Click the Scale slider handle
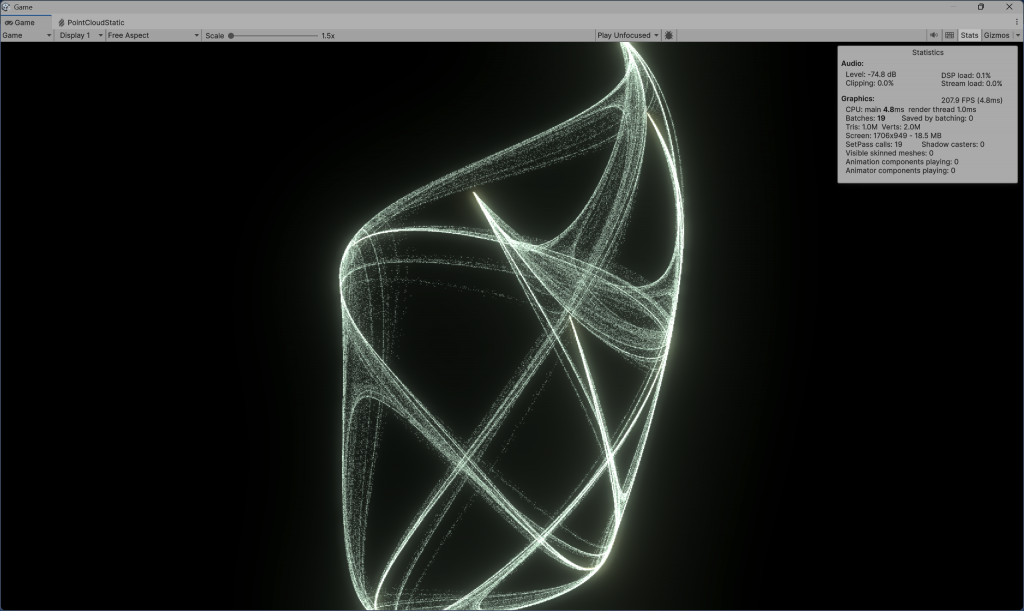Screen dimensions: 1024x611 (x=231, y=36)
